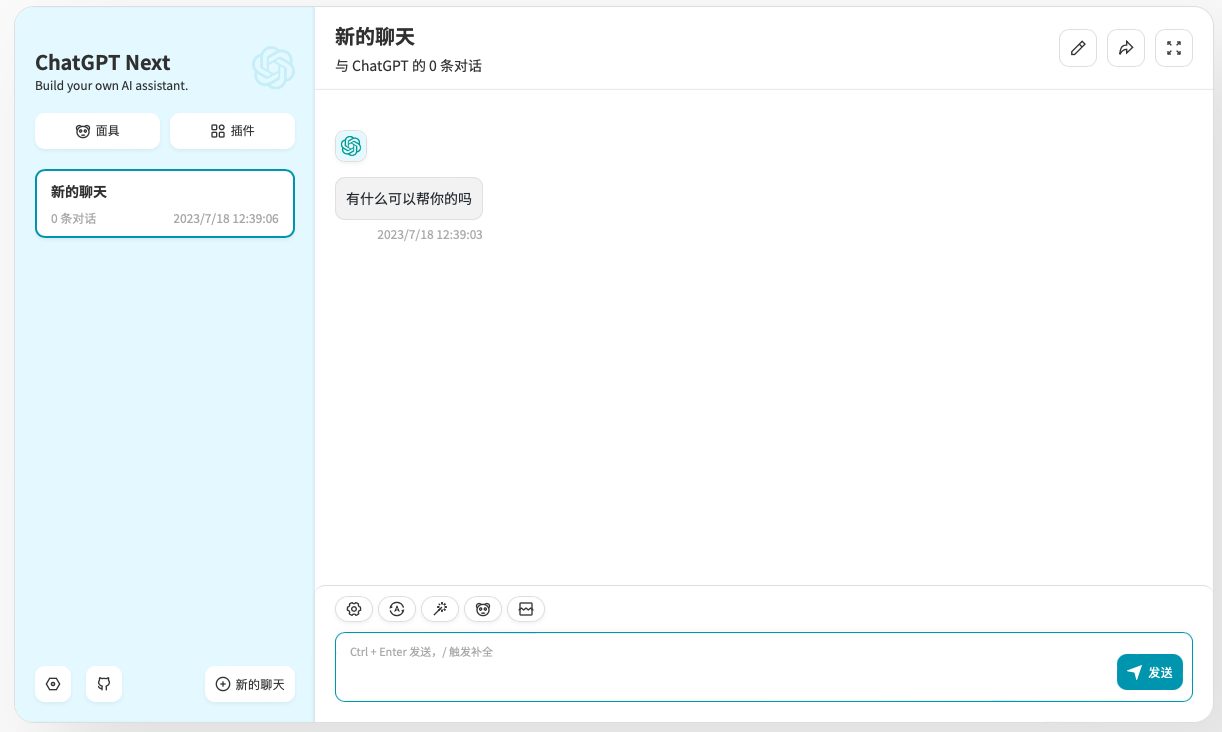1222x732 pixels.
Task: Open the 面具 masks button
Action: click(97, 131)
